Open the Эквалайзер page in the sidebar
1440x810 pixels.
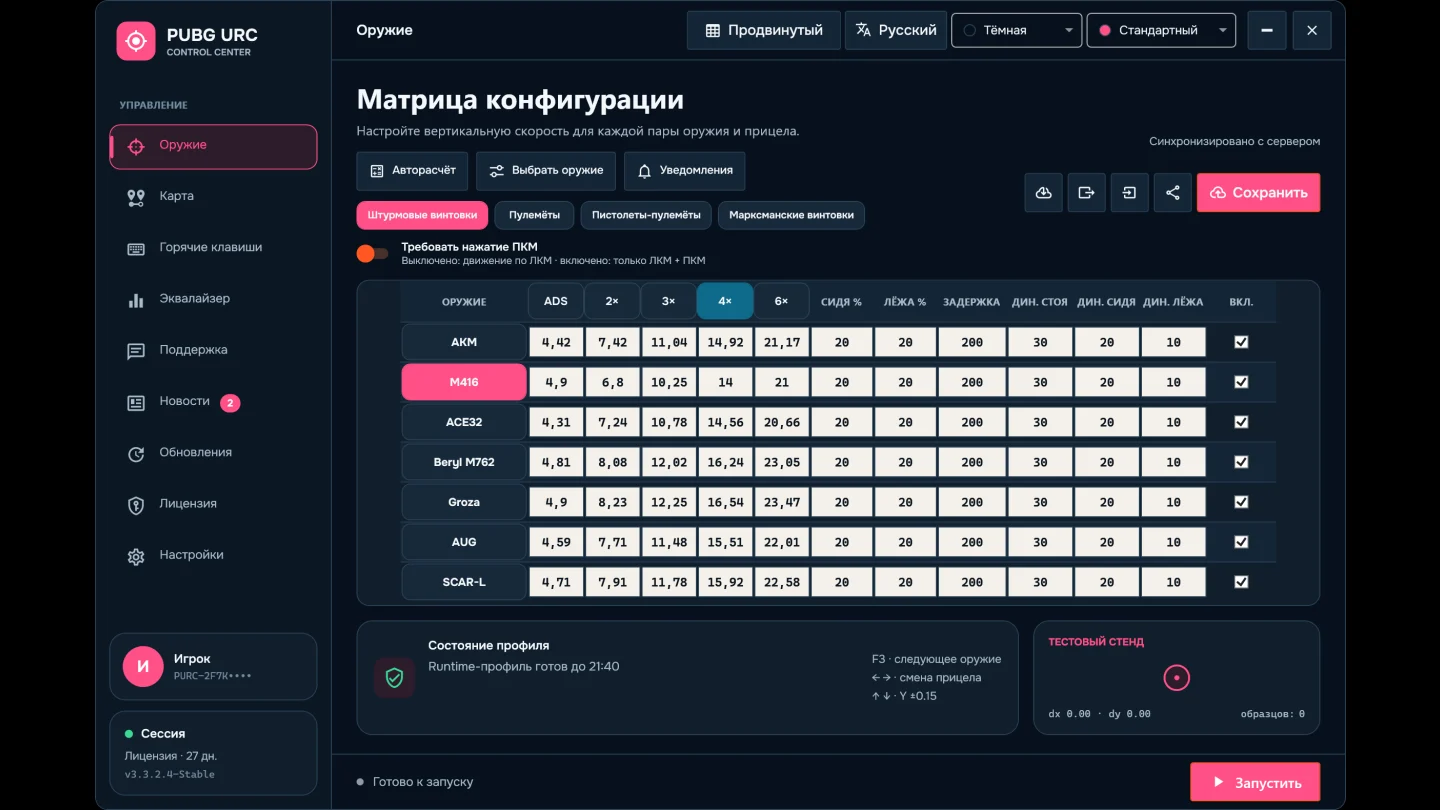pyautogui.click(x=213, y=299)
